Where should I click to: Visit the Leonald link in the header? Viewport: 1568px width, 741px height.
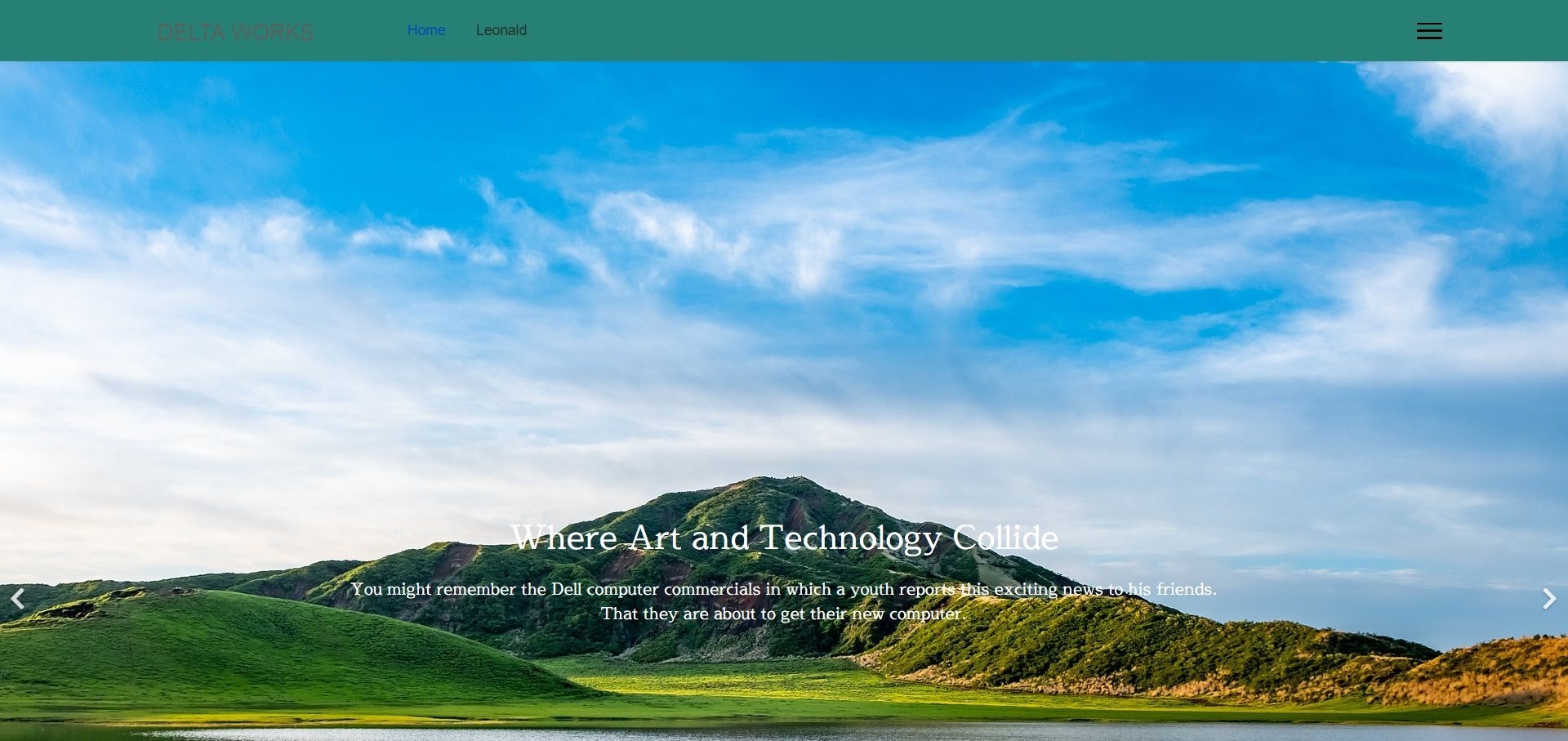tap(501, 30)
